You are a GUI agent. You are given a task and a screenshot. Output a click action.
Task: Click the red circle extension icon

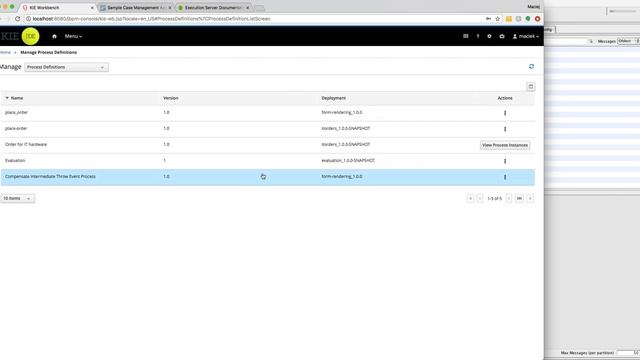tap(537, 19)
